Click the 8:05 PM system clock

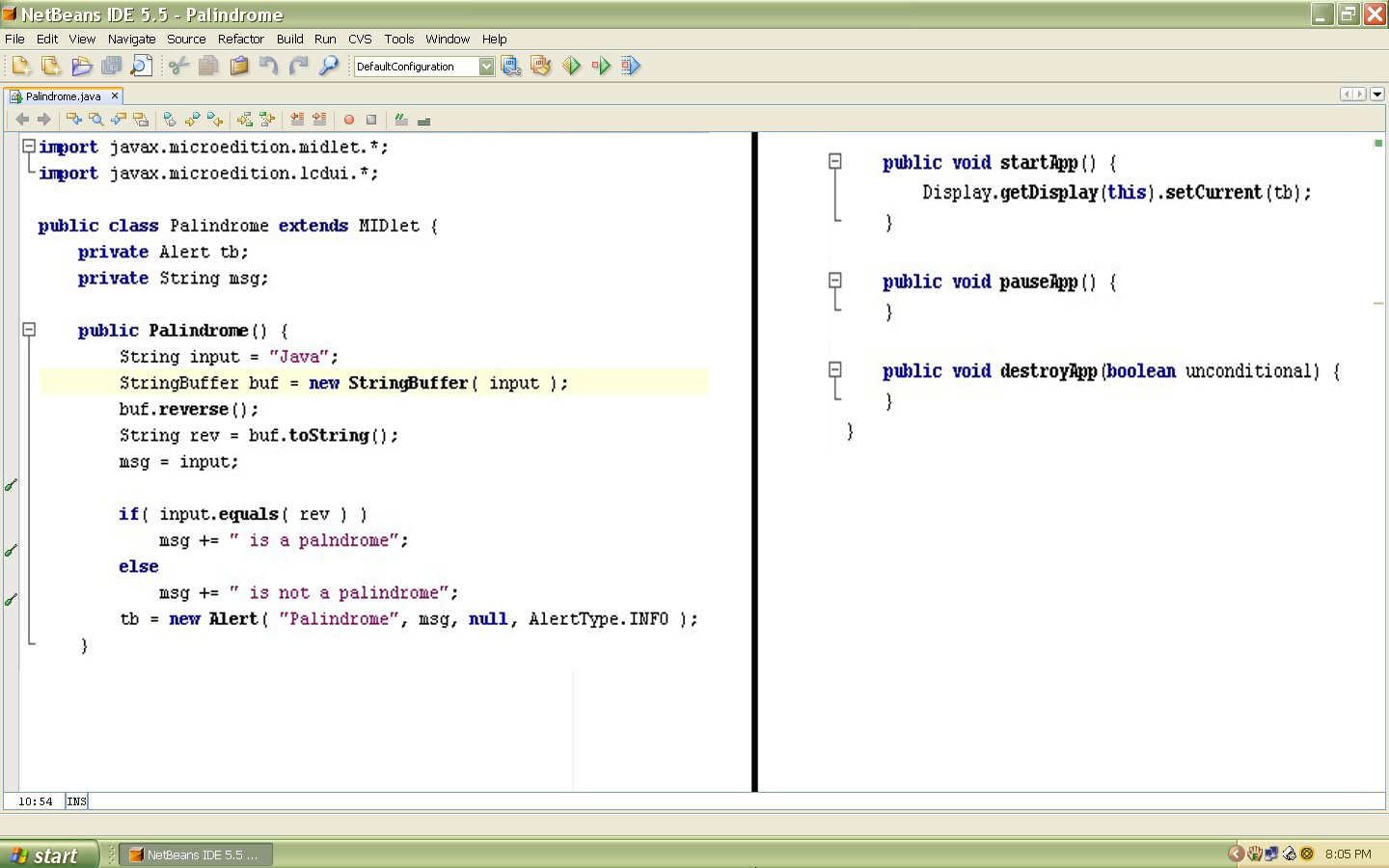click(x=1348, y=854)
